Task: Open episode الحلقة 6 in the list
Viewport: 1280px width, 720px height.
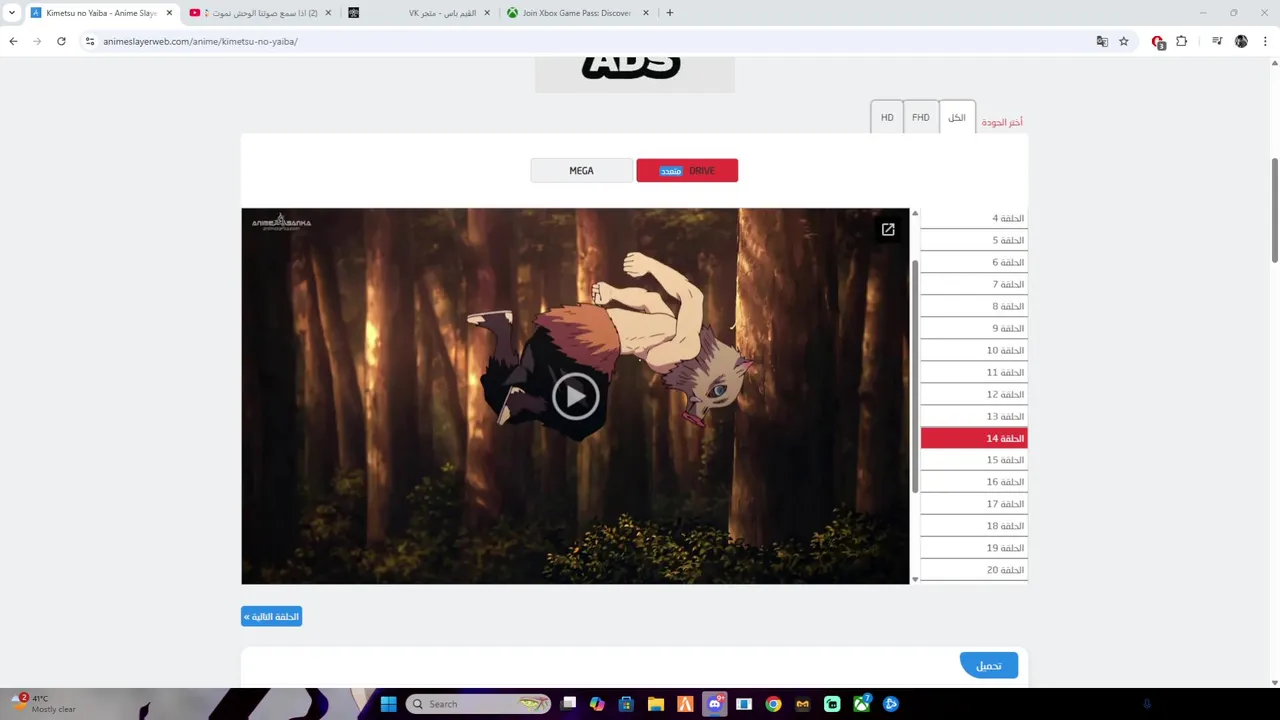Action: (974, 262)
